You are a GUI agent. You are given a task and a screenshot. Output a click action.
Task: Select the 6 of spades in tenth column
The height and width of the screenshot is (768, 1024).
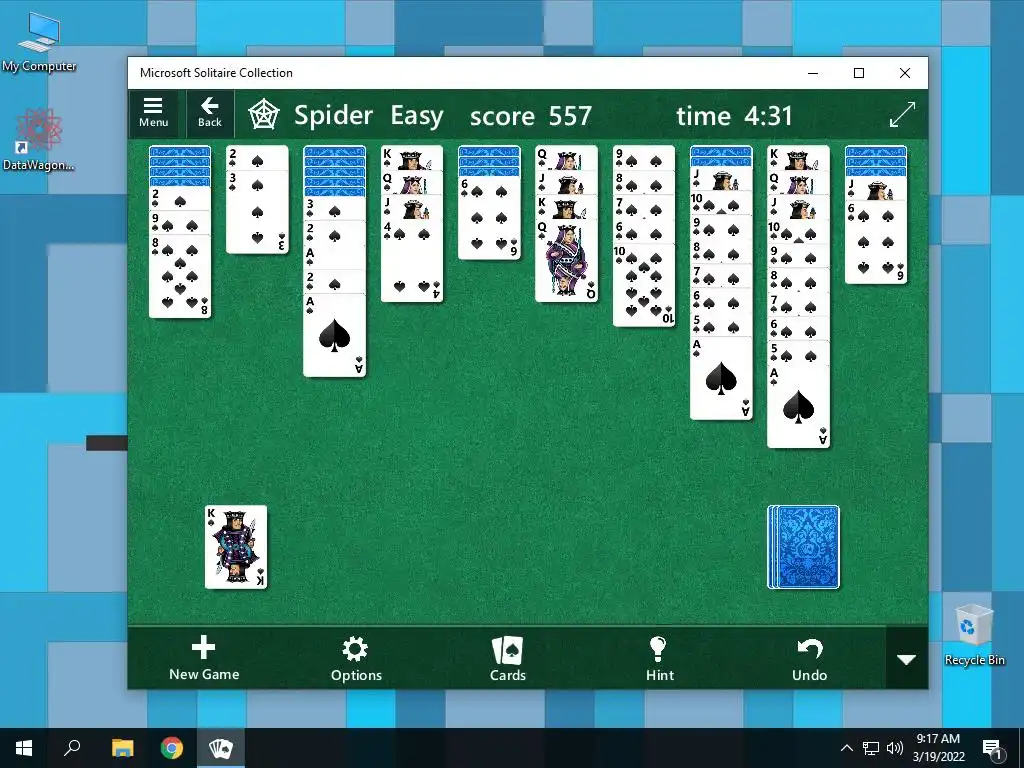click(876, 242)
